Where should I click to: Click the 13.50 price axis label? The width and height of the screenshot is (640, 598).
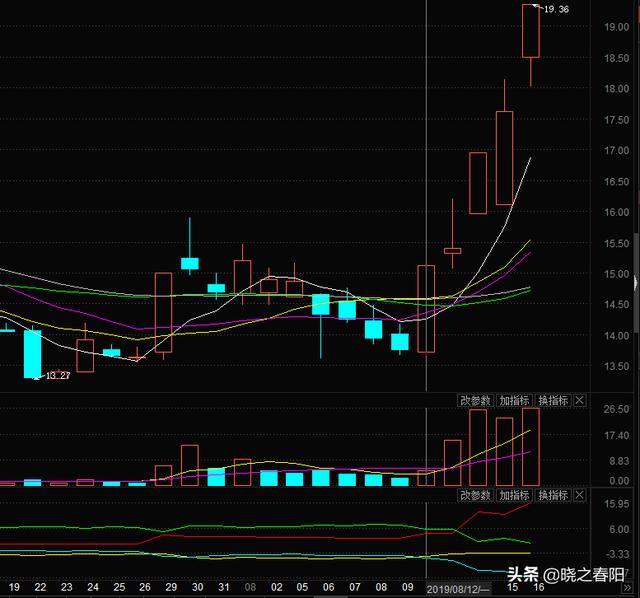(x=617, y=366)
